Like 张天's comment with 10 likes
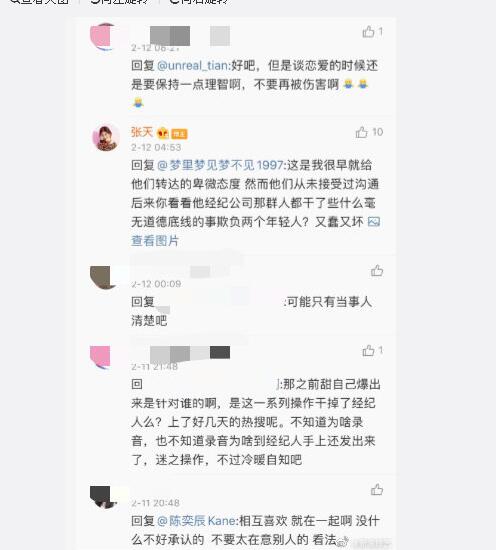Viewport: 496px width, 550px height. coord(361,133)
